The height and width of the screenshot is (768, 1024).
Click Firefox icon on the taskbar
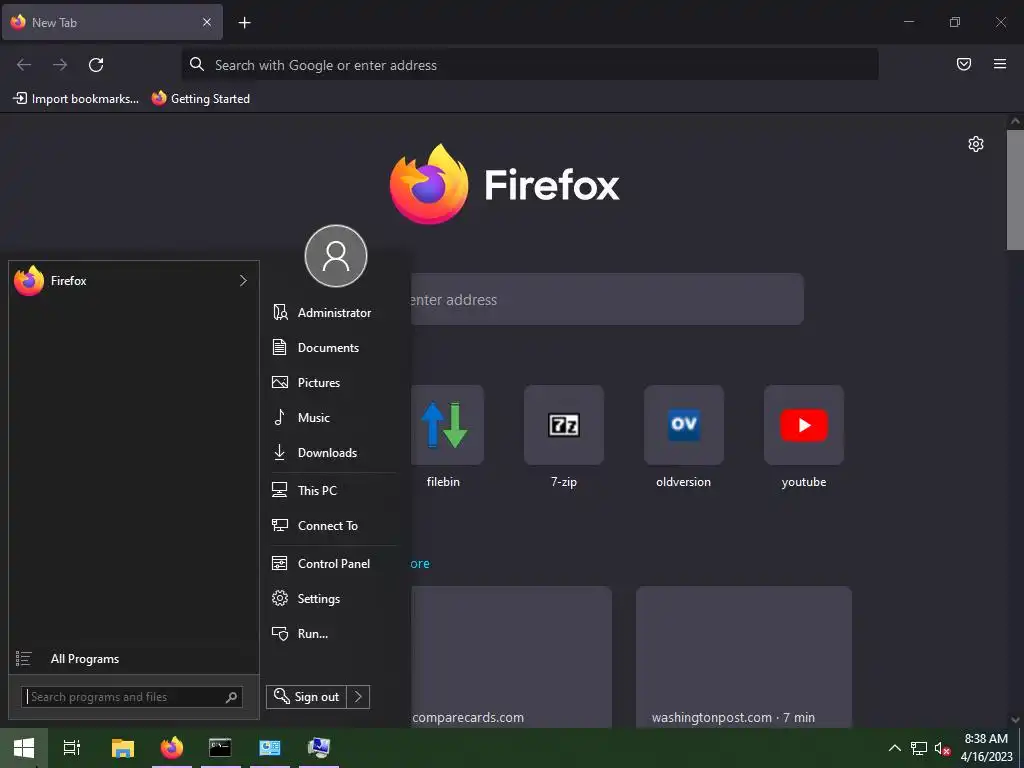pos(172,748)
